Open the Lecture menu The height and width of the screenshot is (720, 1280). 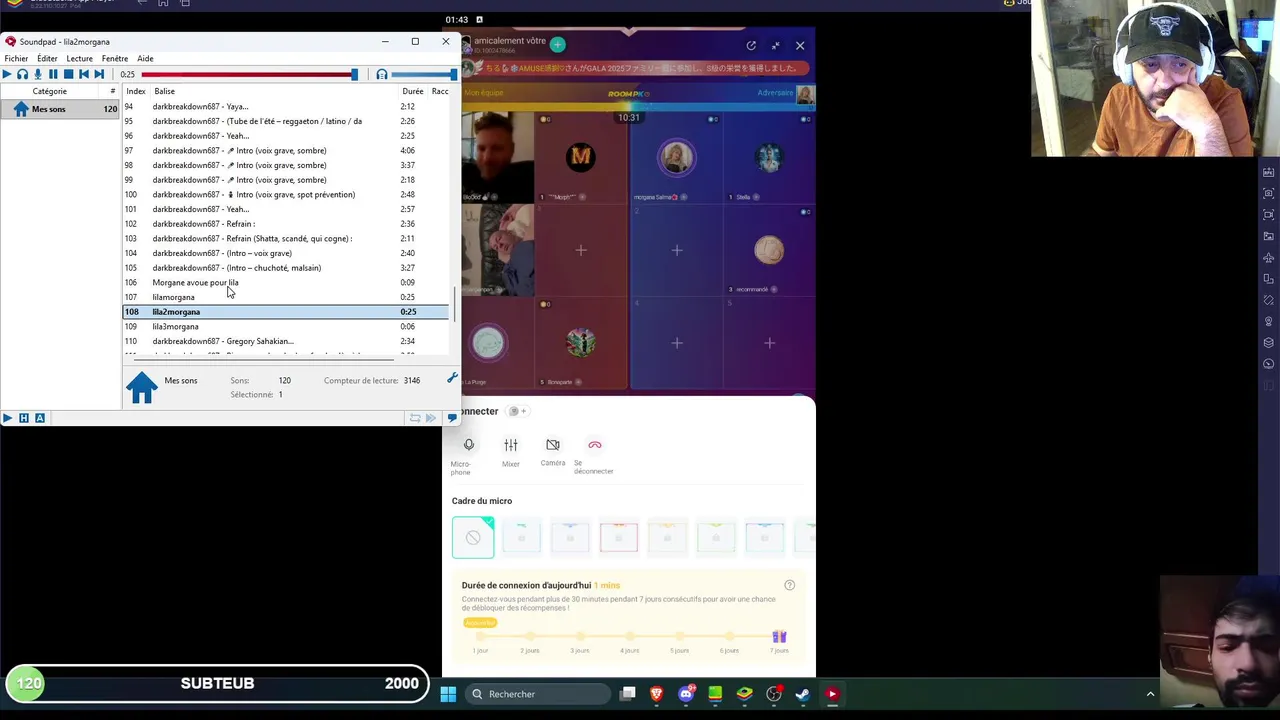coord(79,58)
